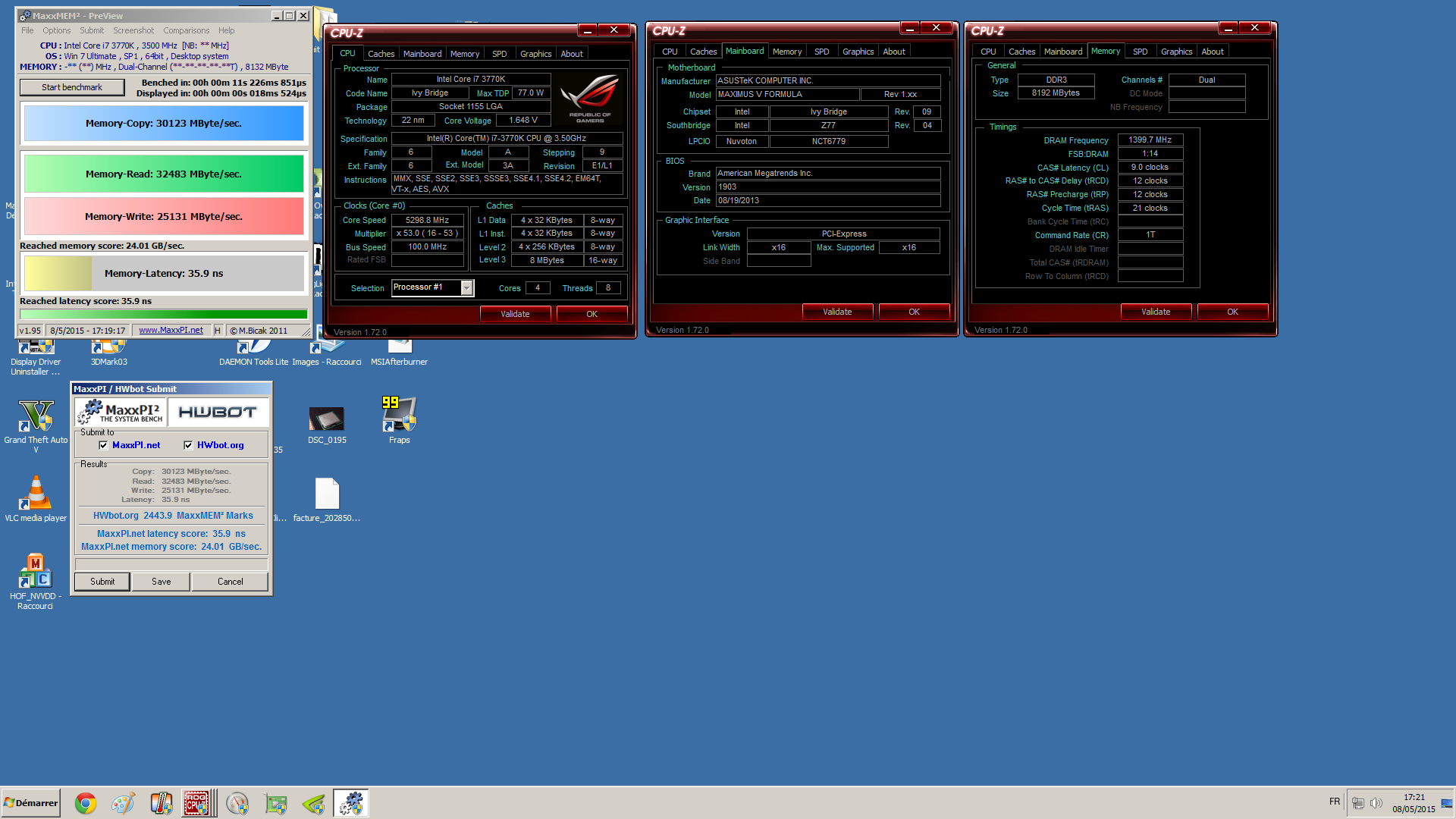This screenshot has height=819, width=1456.
Task: Launch the Grand Theft Auto V desktop icon
Action: pos(36,426)
